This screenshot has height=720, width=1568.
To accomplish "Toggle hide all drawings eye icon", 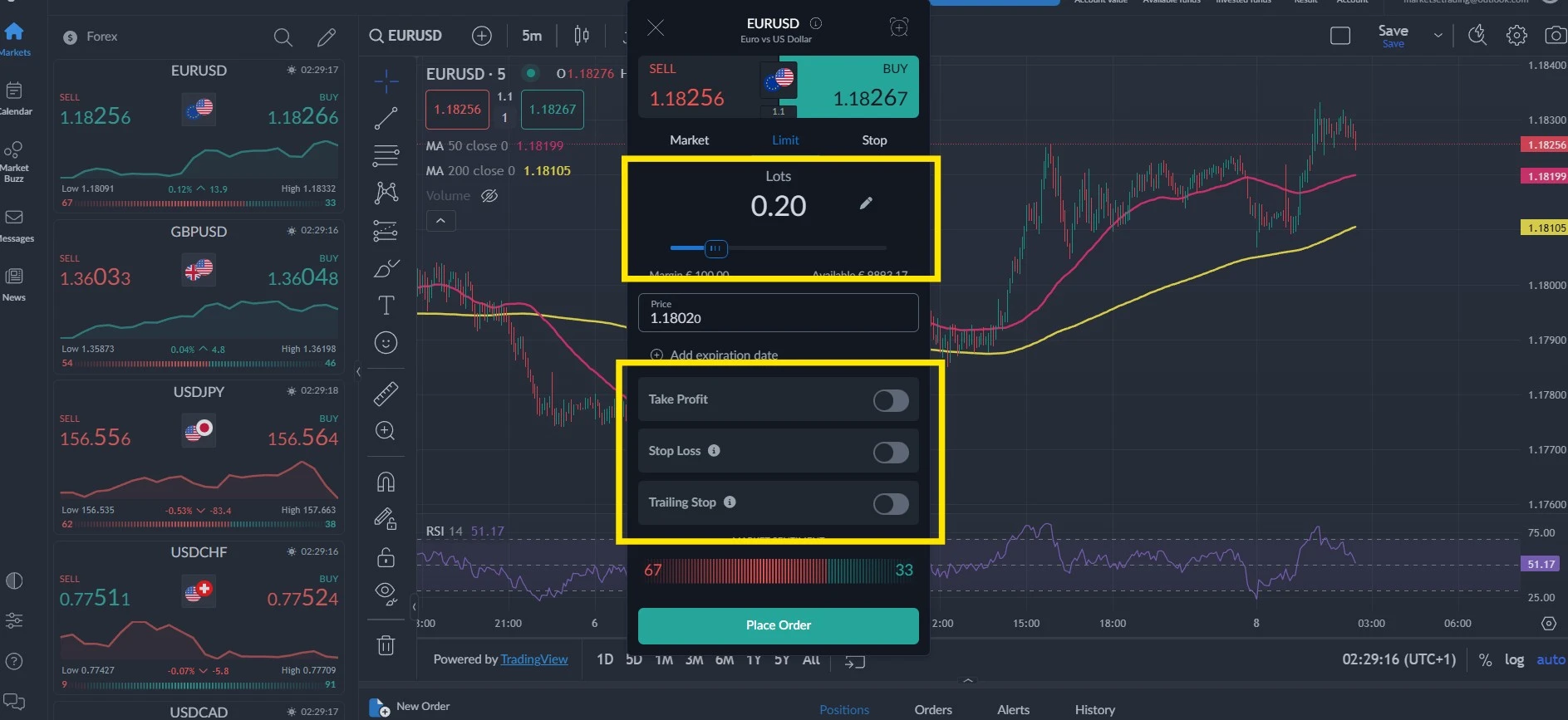I will [386, 593].
